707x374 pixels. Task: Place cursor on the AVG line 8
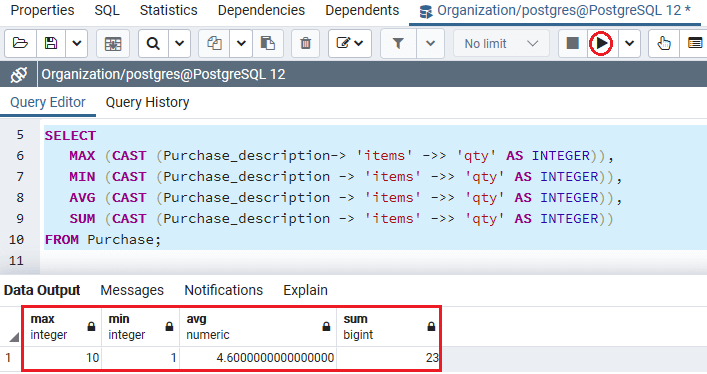tap(346, 198)
